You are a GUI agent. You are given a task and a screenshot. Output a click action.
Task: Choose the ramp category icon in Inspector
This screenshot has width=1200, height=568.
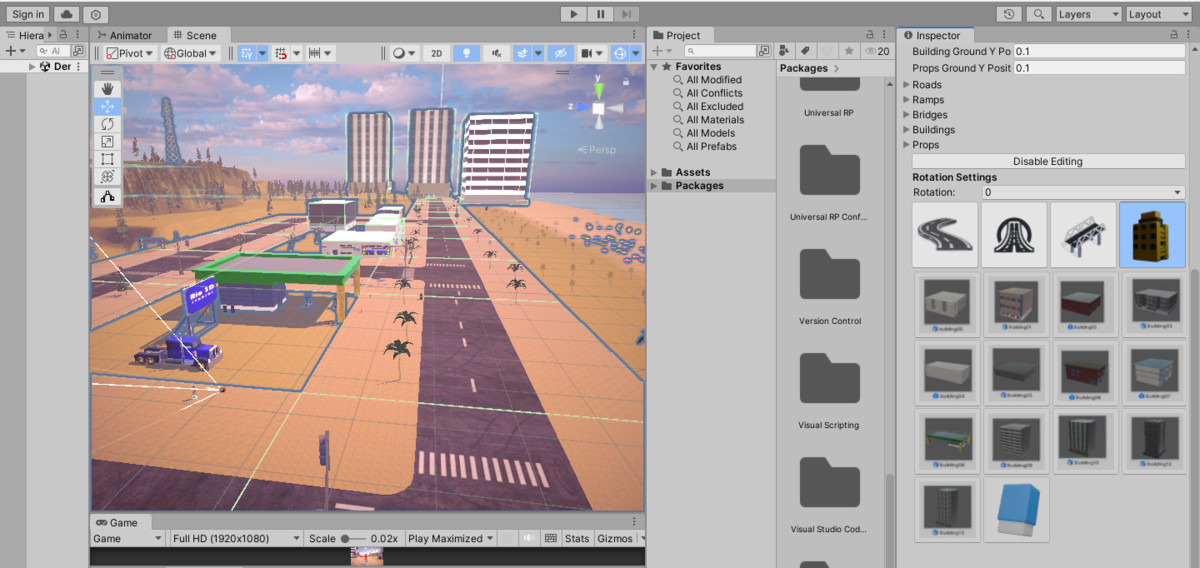pos(1014,235)
